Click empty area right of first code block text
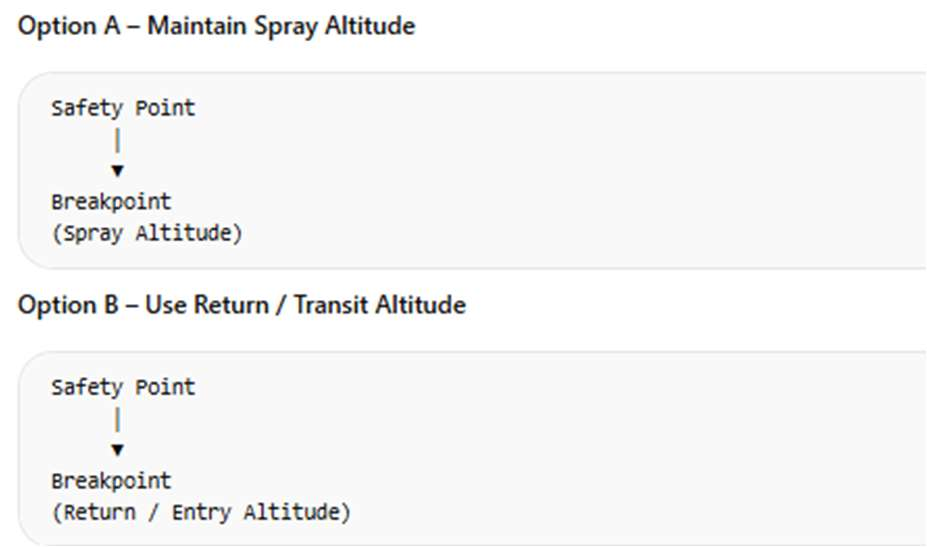 point(600,170)
